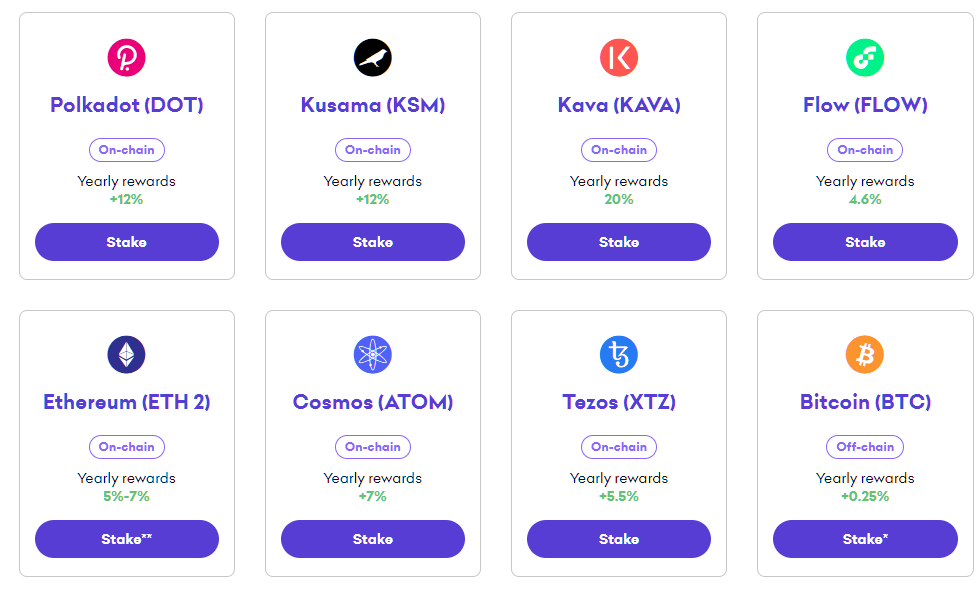Click the Off-chain badge on Bitcoin card
979x590 pixels.
point(865,447)
